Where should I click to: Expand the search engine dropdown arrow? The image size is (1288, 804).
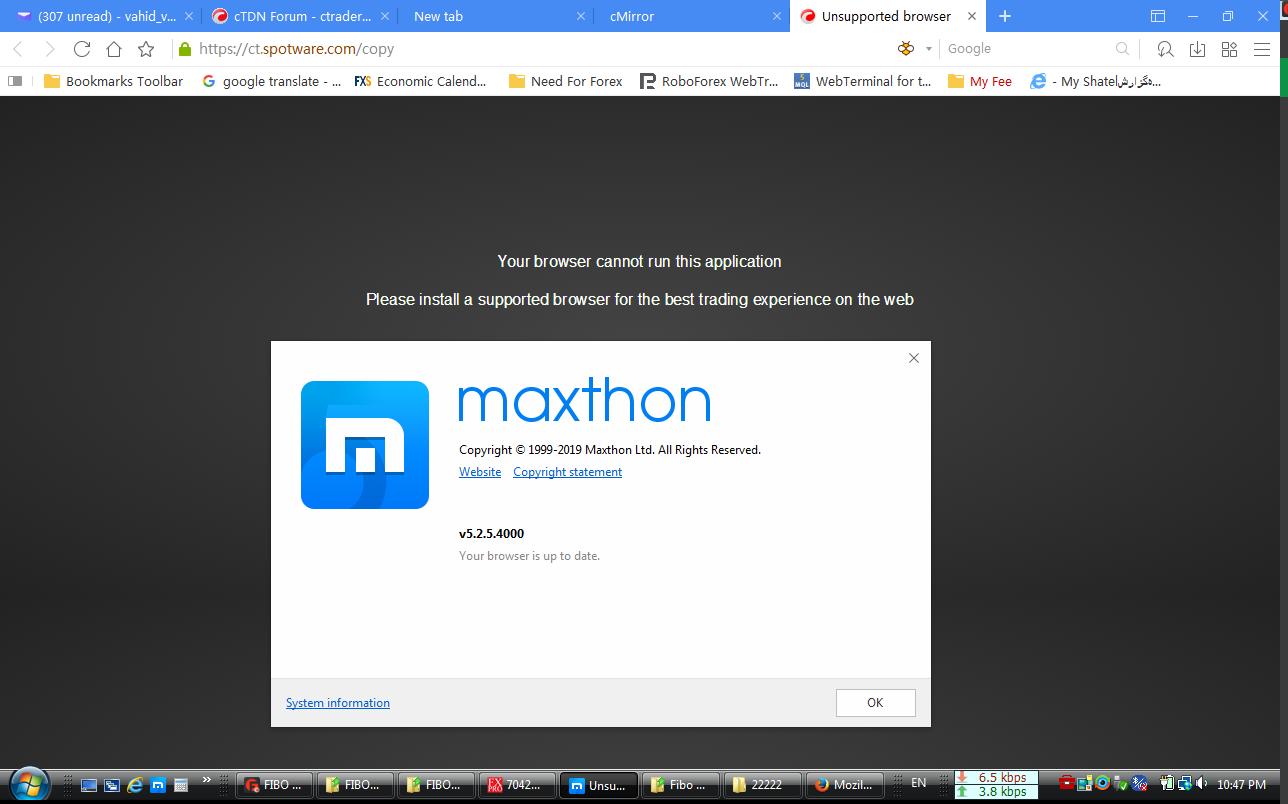(928, 49)
